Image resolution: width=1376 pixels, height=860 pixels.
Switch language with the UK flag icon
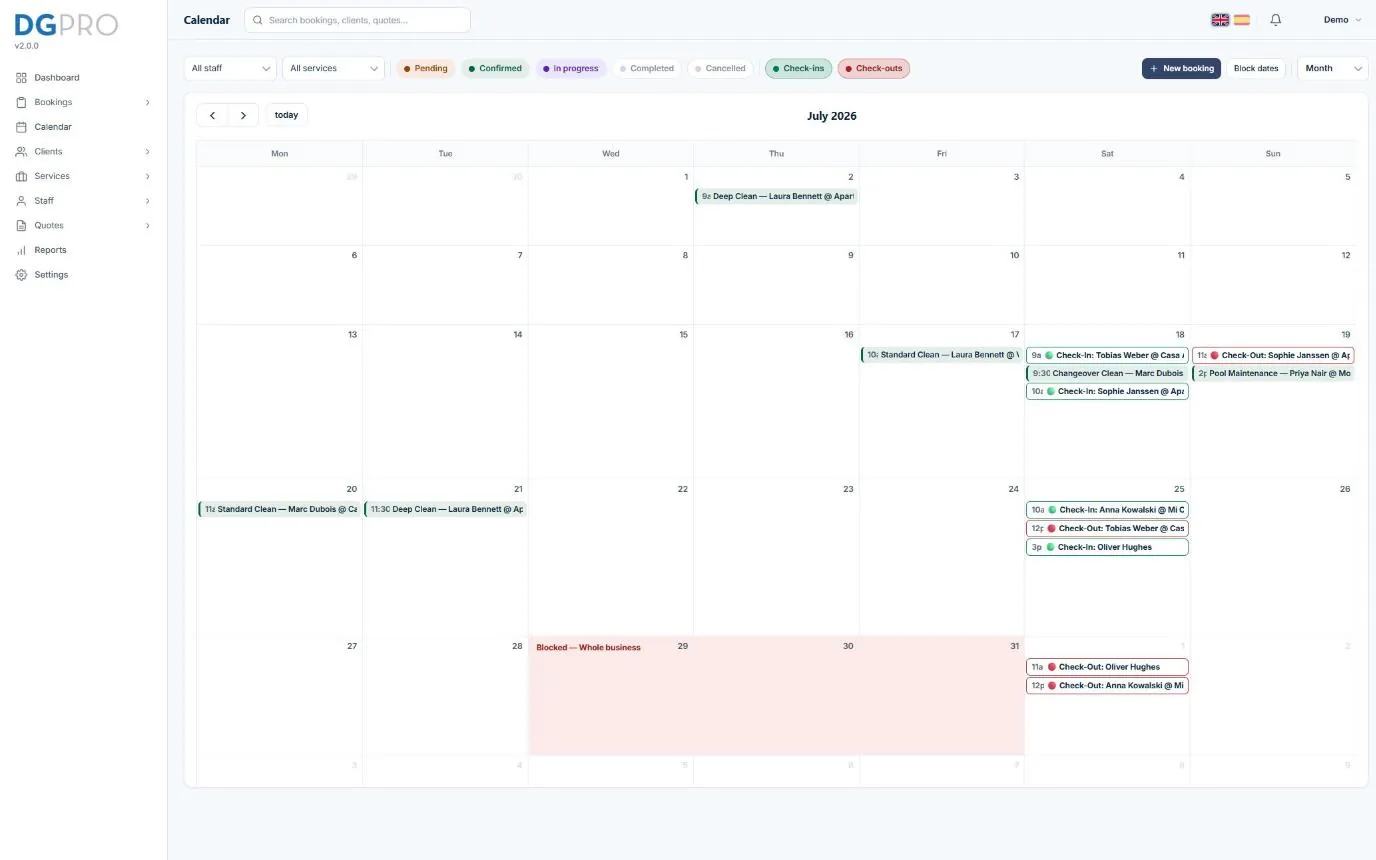point(1220,20)
